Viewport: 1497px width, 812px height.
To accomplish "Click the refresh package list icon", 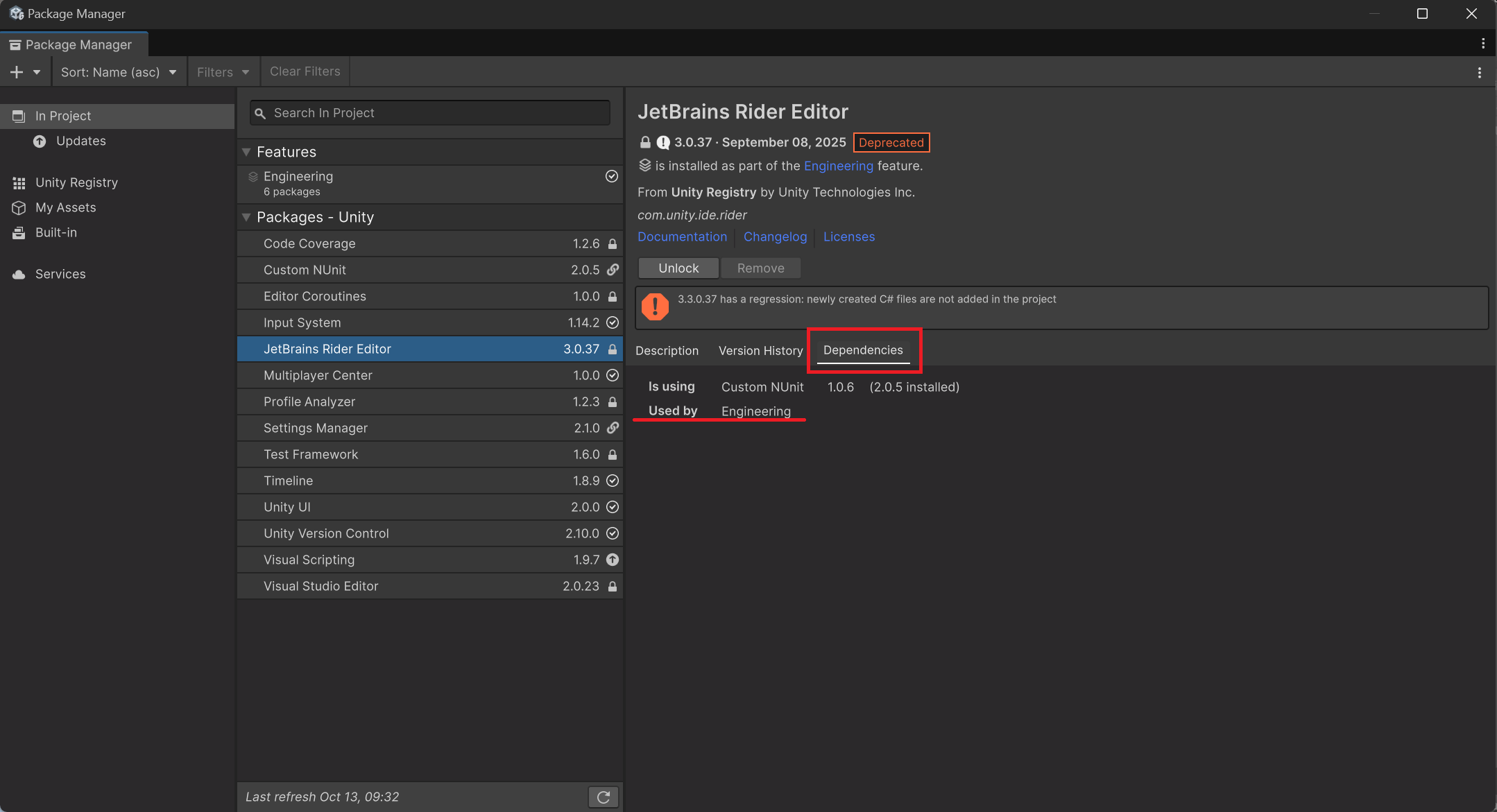I will pyautogui.click(x=603, y=797).
